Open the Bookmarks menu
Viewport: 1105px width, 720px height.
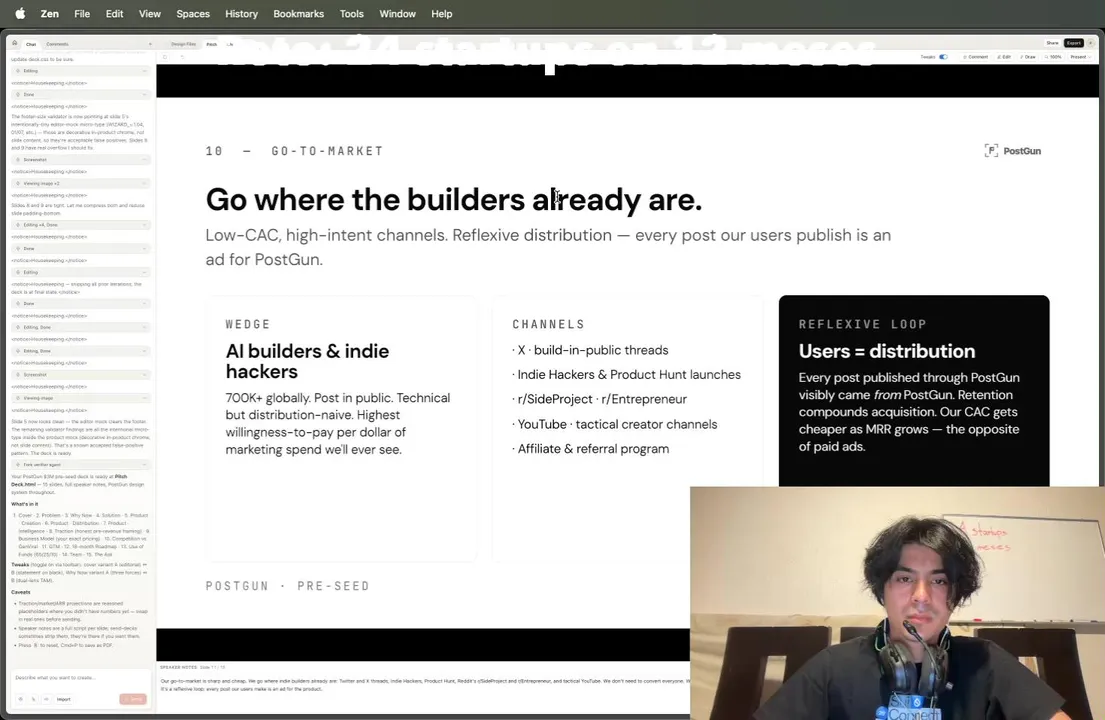point(298,13)
